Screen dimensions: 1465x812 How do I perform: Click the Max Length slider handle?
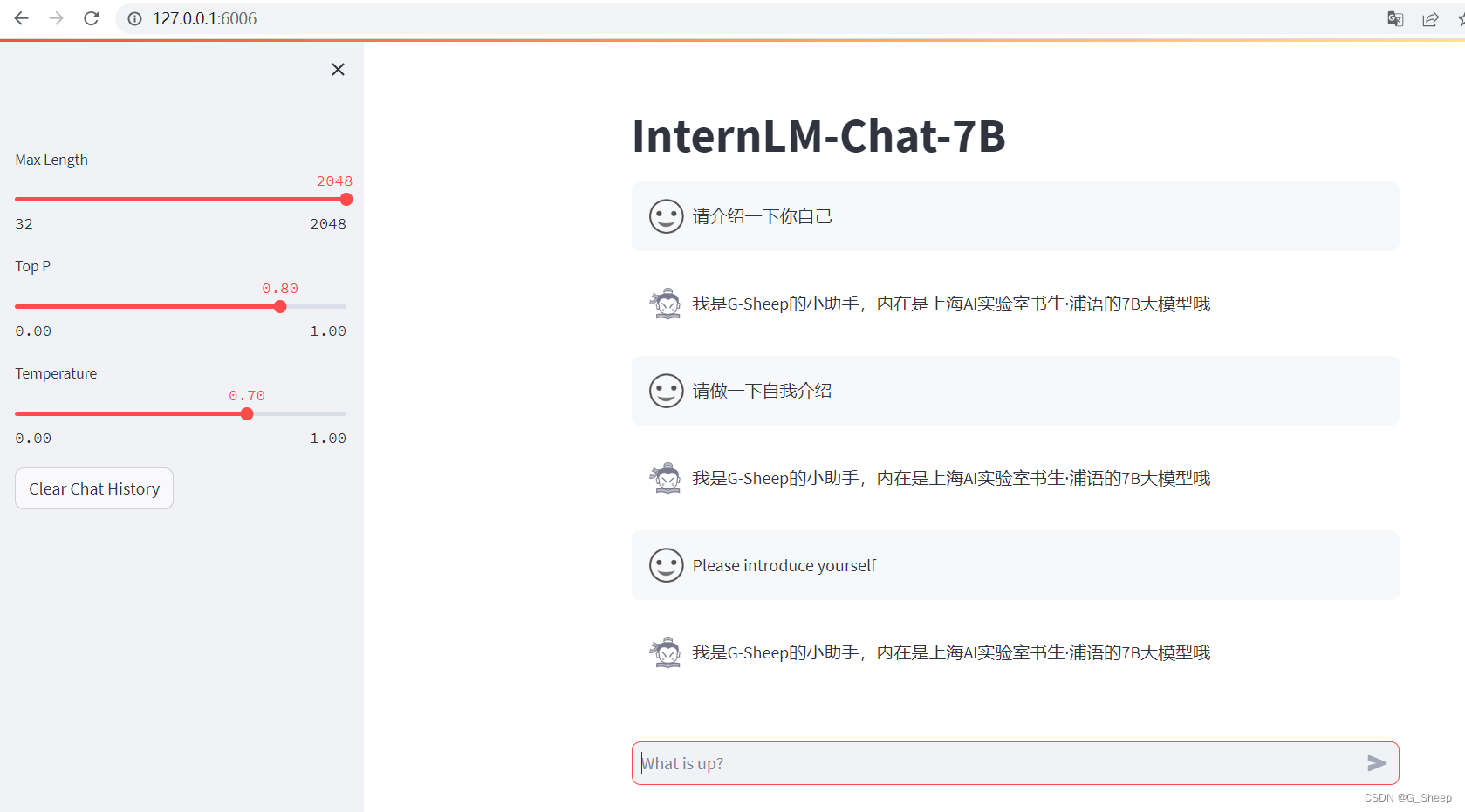click(x=346, y=200)
